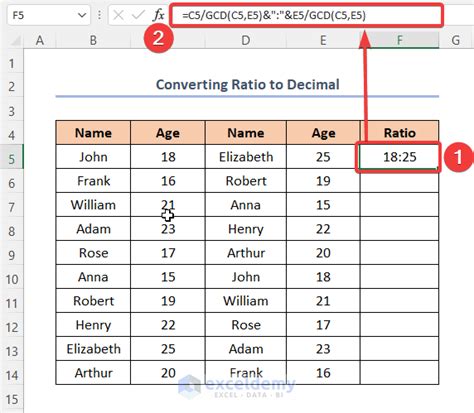Select cell B13 containing Elizabeth
Viewport: 474px width, 413px height.
pos(93,349)
